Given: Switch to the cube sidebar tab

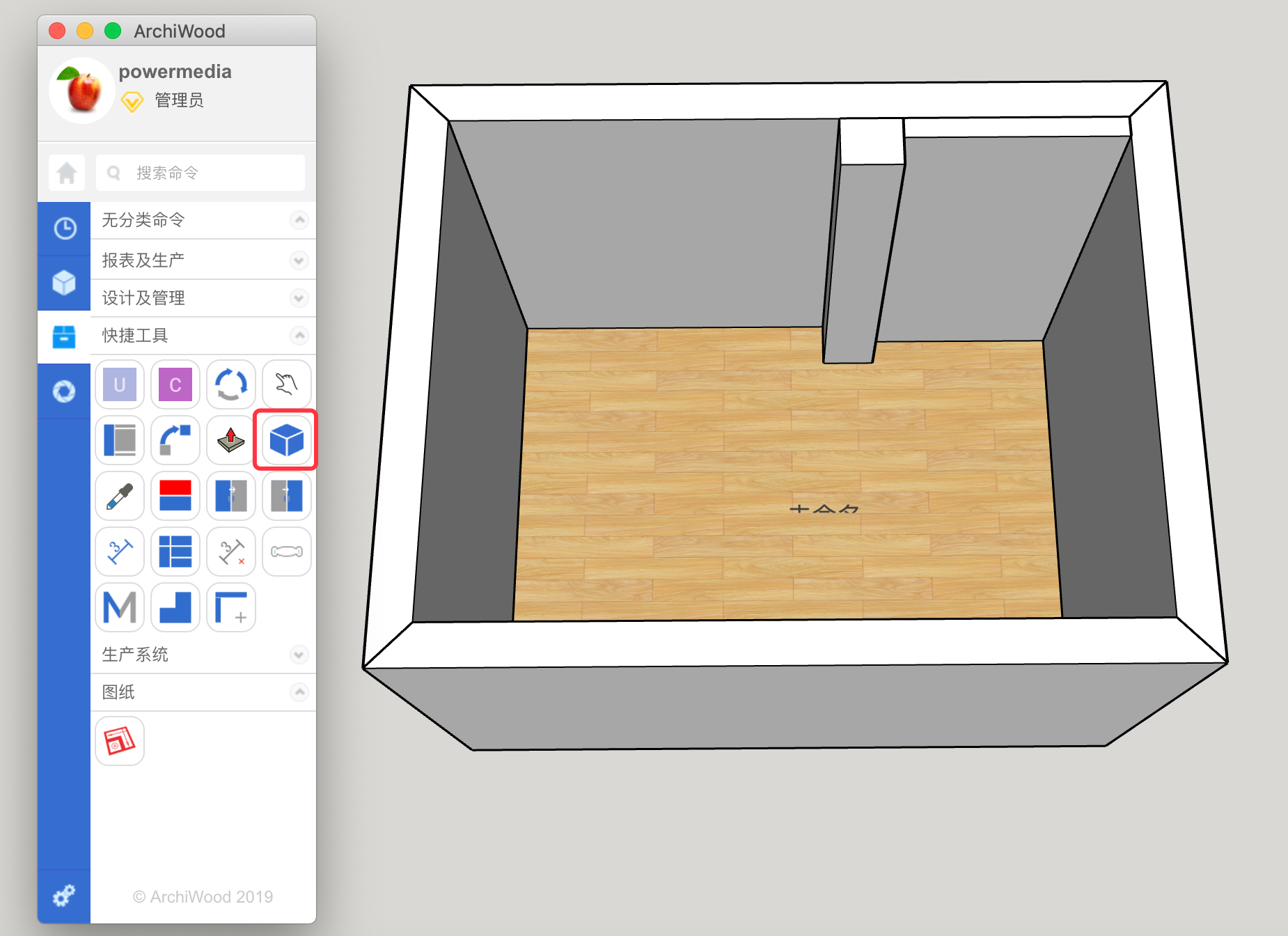Looking at the screenshot, I should click(64, 283).
